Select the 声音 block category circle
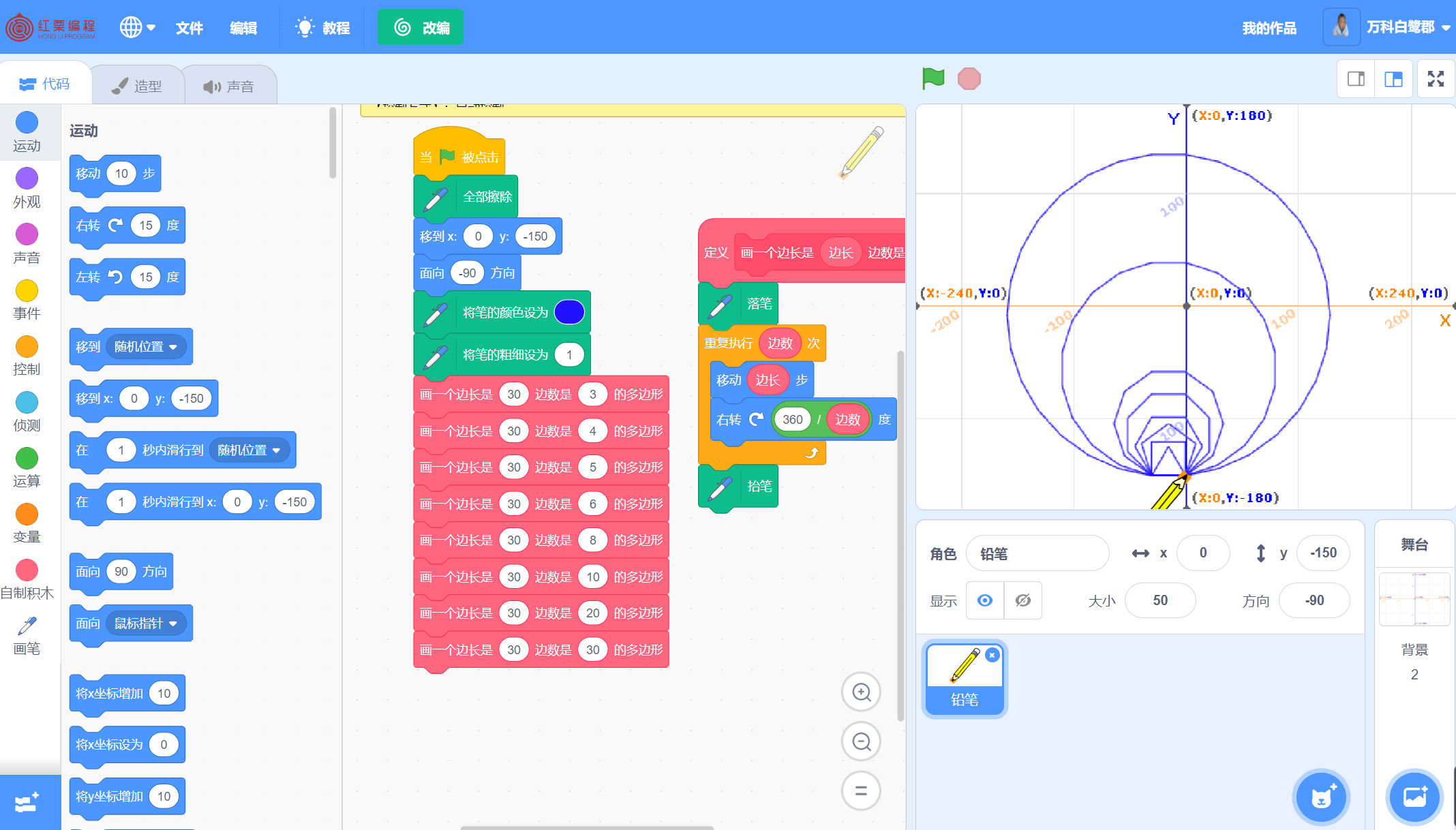 pos(27,234)
